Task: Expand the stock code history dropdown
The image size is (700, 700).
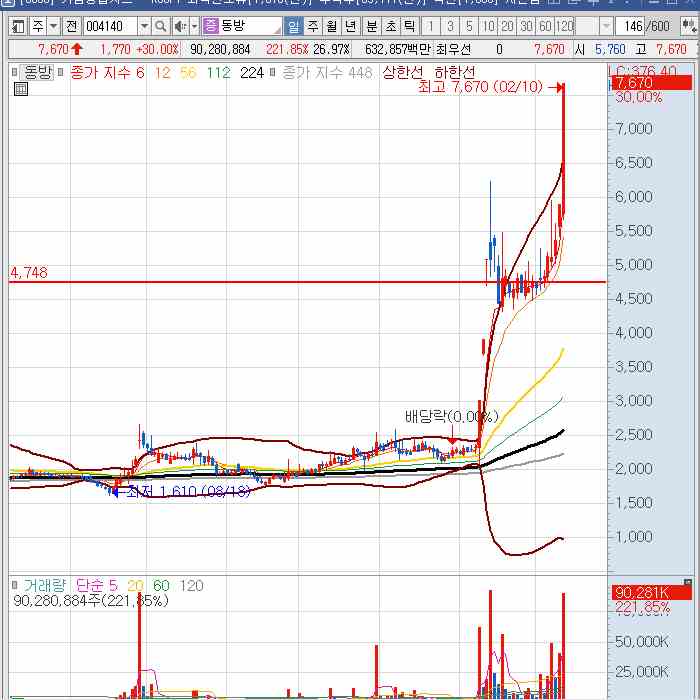Action: pos(144,26)
